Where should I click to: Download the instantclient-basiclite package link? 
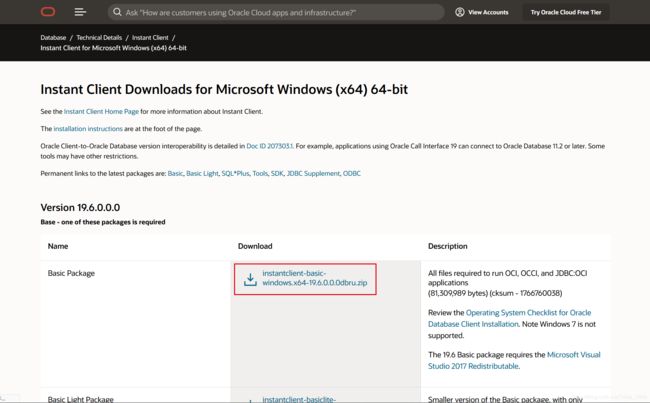pos(299,399)
